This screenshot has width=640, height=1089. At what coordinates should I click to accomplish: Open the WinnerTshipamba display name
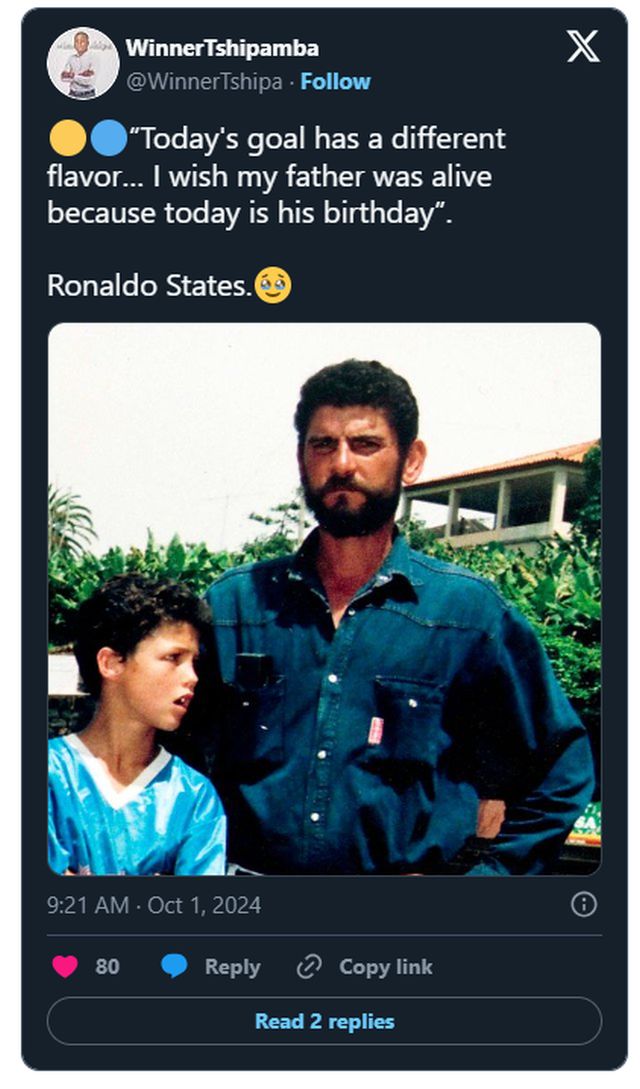point(222,48)
